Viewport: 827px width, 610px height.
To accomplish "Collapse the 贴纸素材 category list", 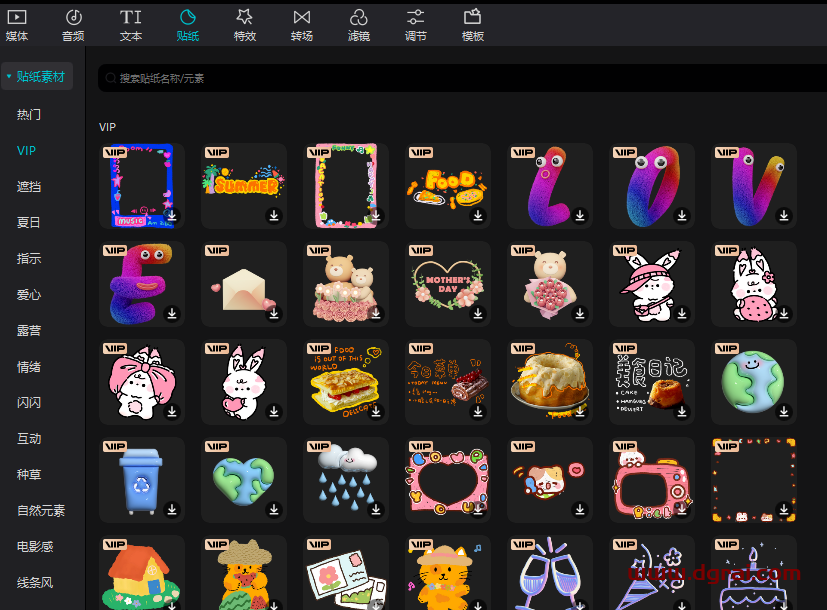I will click(37, 76).
